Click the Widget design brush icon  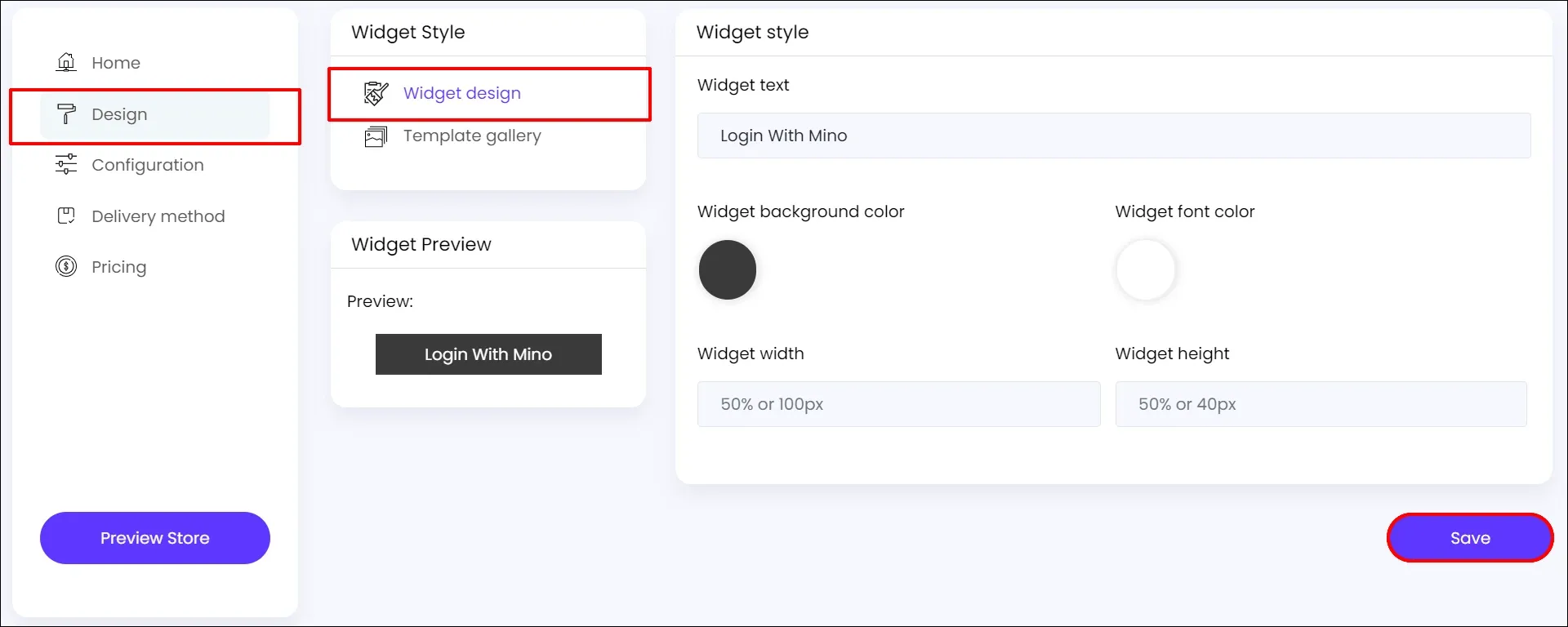point(376,93)
